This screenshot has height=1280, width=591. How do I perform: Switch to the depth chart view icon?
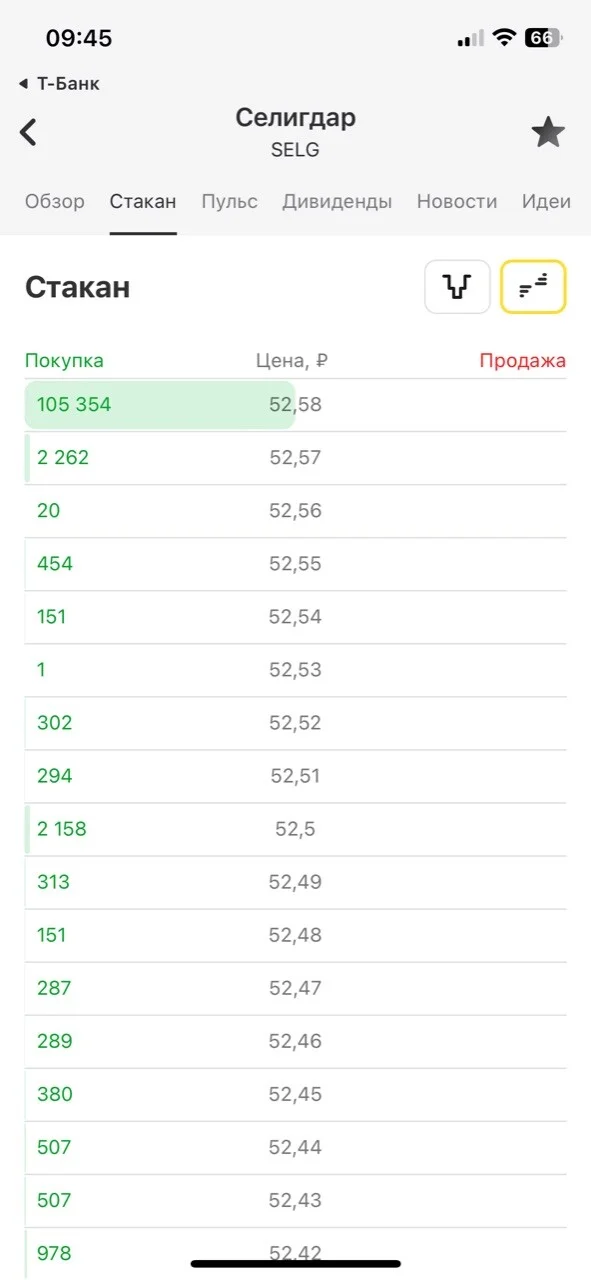click(457, 287)
